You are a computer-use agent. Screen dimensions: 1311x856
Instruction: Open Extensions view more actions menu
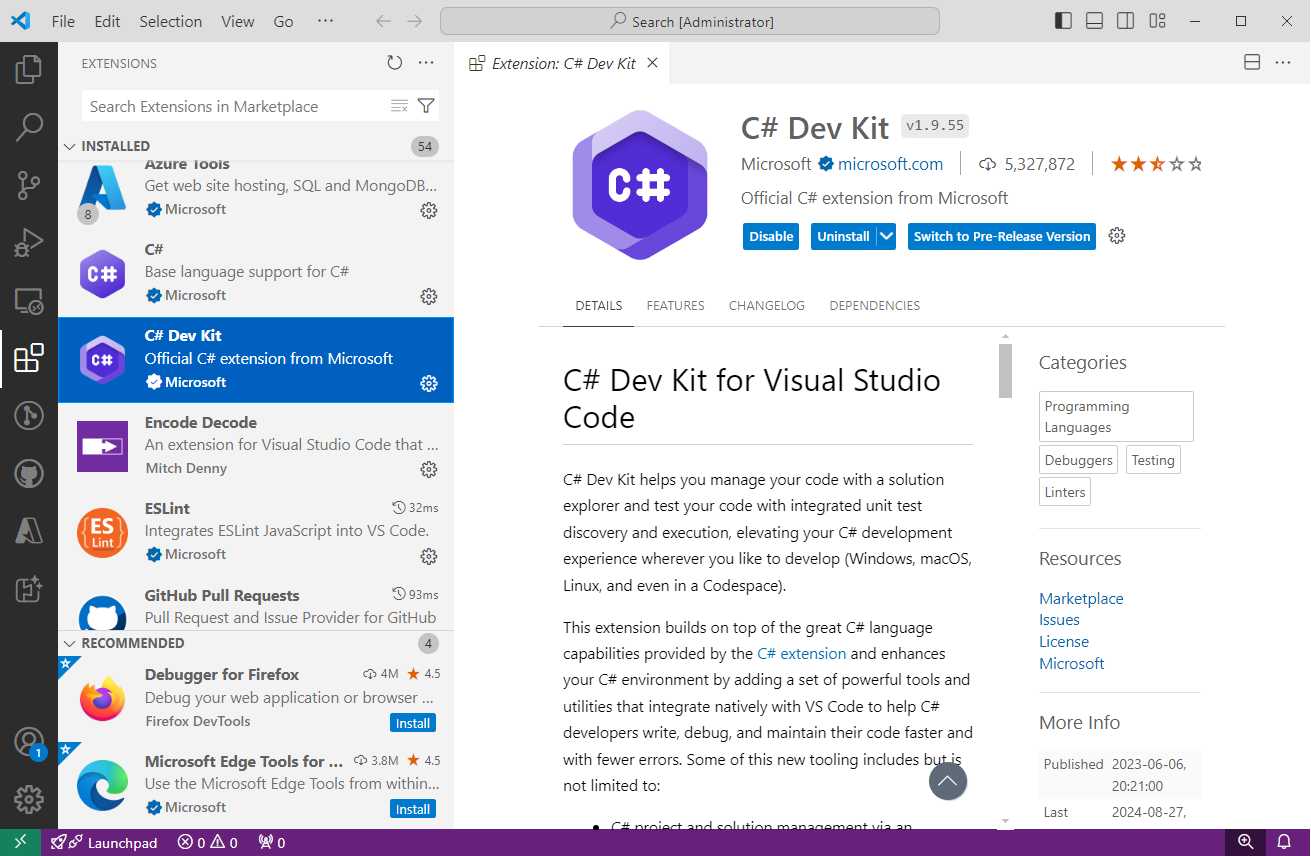[x=426, y=63]
